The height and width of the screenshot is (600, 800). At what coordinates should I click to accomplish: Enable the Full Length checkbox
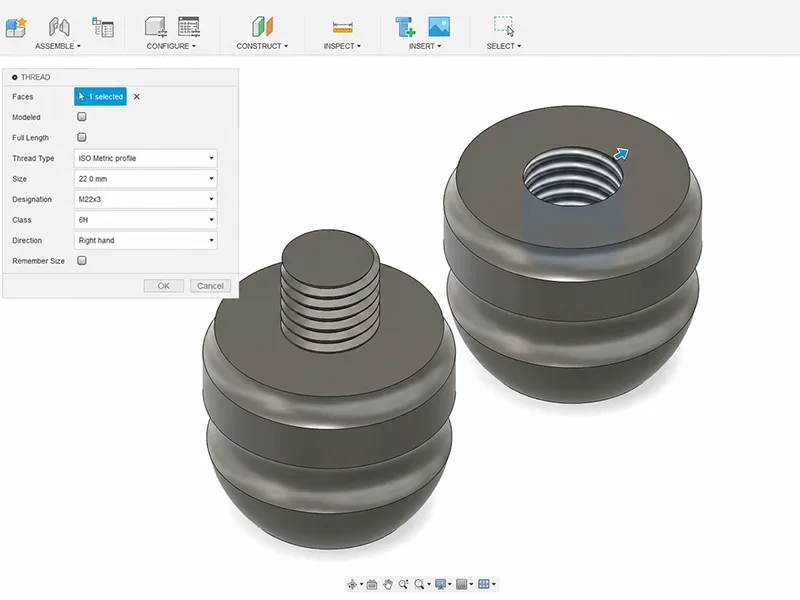tap(82, 137)
